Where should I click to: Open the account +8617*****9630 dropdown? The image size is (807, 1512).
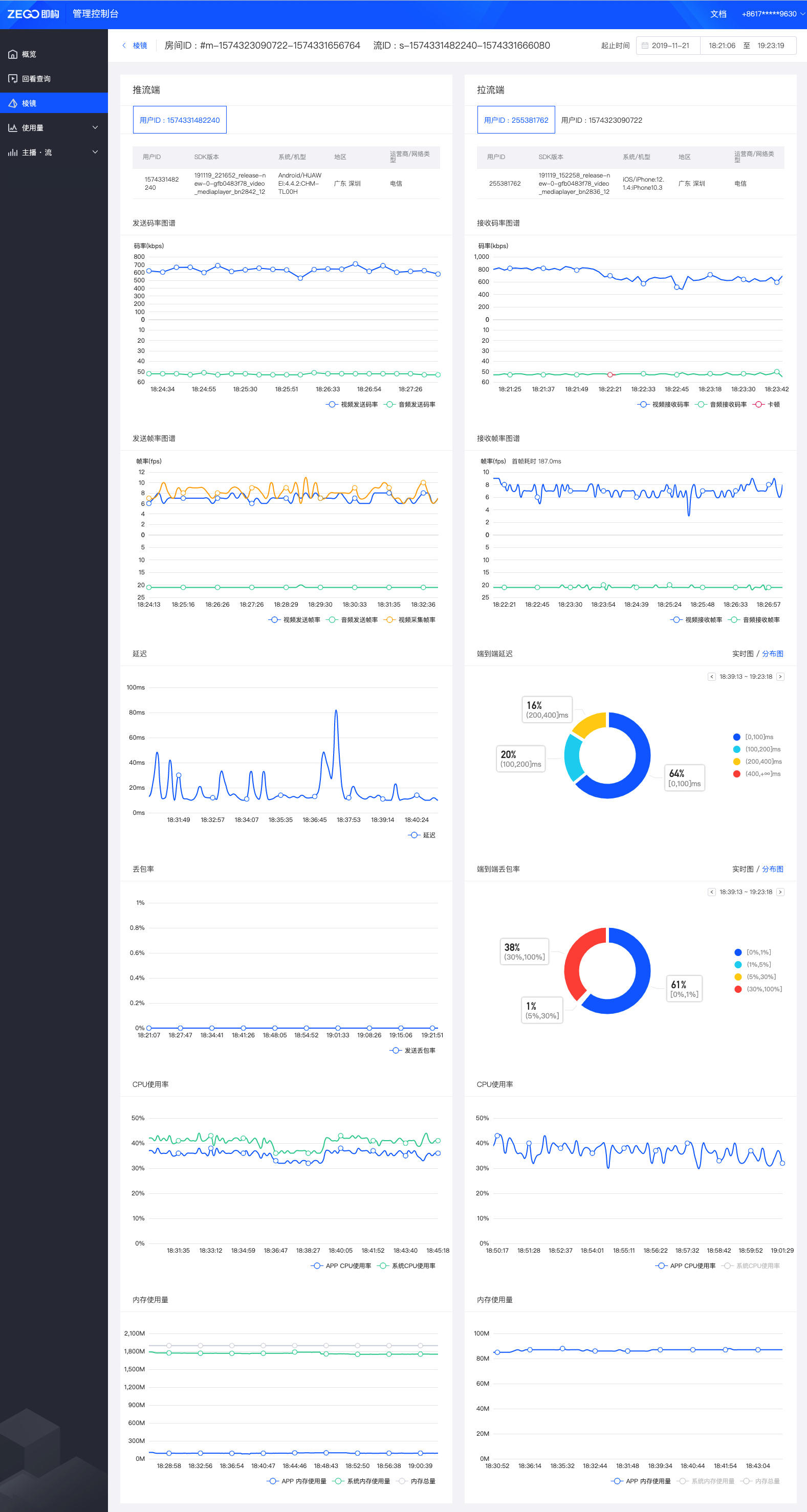(774, 14)
